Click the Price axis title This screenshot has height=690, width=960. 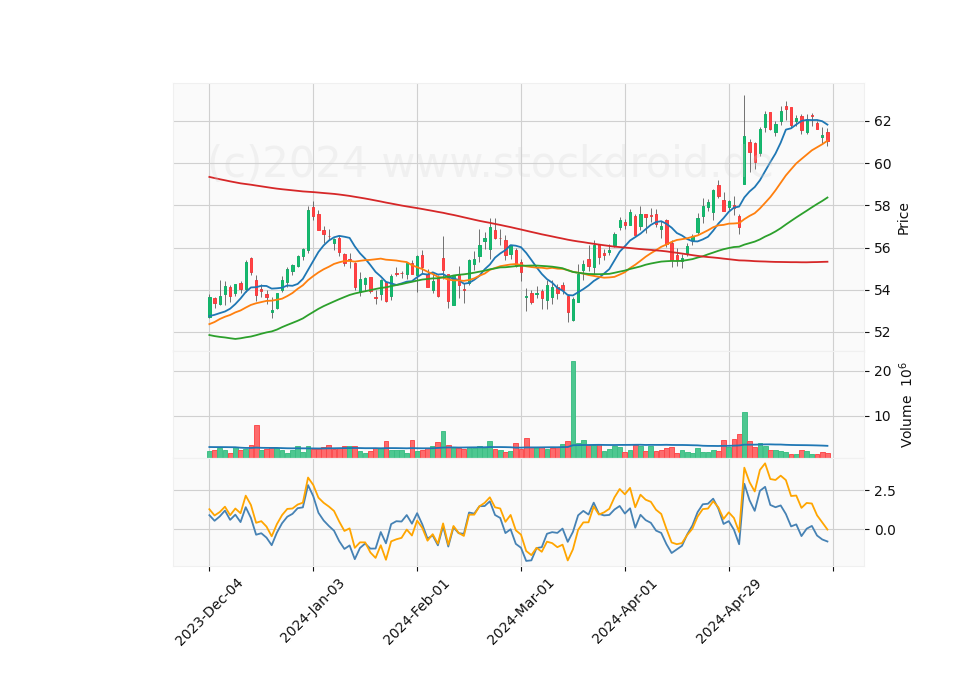[903, 219]
